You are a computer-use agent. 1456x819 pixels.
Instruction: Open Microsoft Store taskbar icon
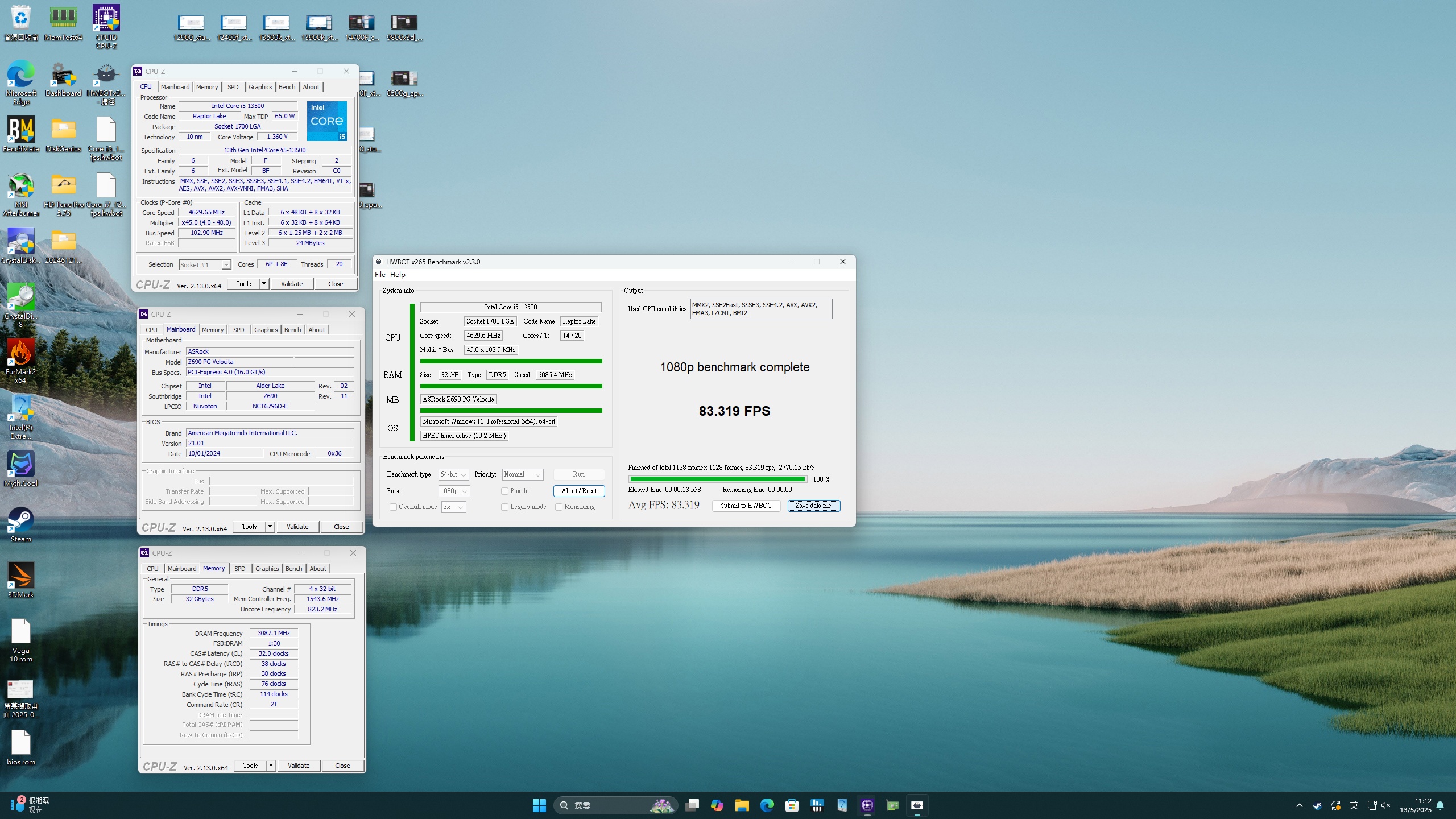pyautogui.click(x=792, y=805)
